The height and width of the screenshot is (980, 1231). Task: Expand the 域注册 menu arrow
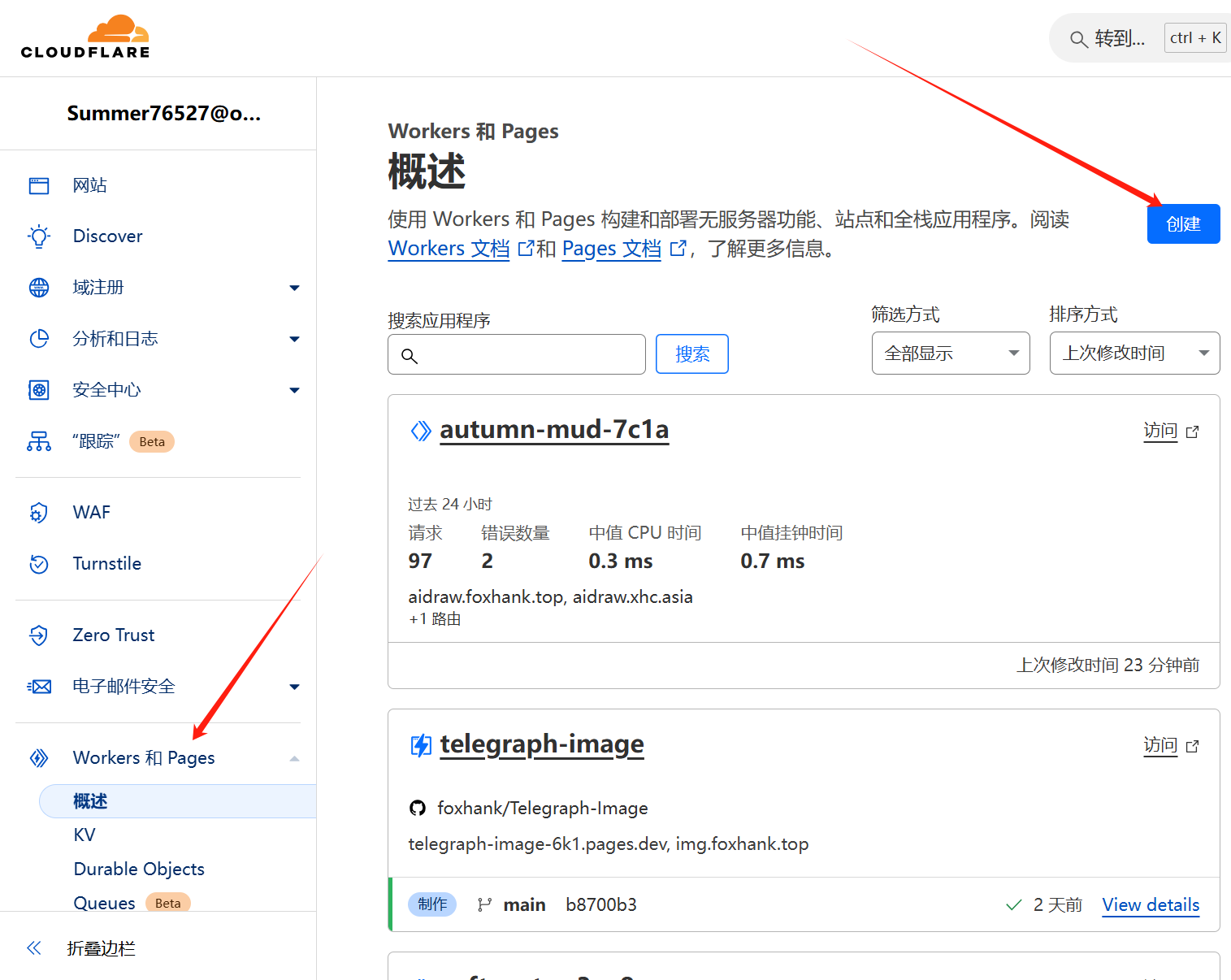(x=294, y=288)
